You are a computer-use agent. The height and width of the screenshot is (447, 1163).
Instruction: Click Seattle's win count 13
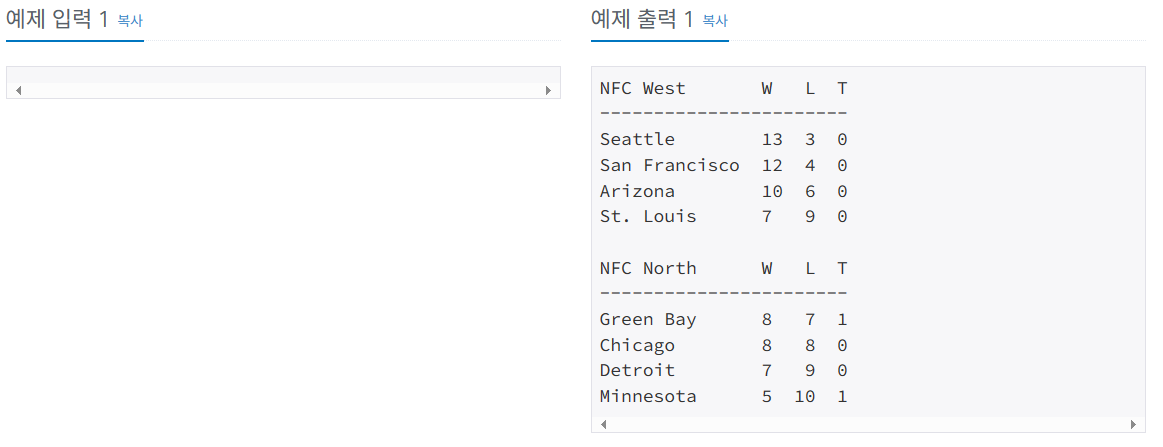click(772, 140)
